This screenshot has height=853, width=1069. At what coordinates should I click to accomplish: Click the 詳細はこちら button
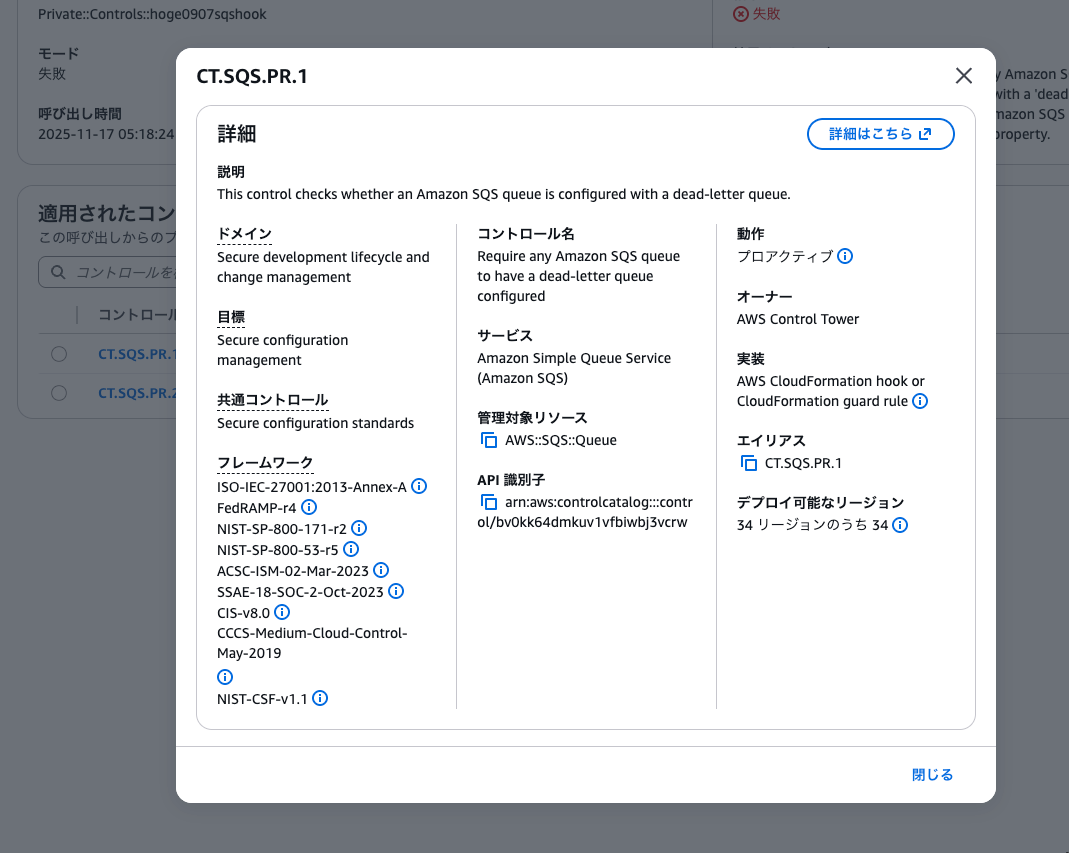click(x=880, y=133)
